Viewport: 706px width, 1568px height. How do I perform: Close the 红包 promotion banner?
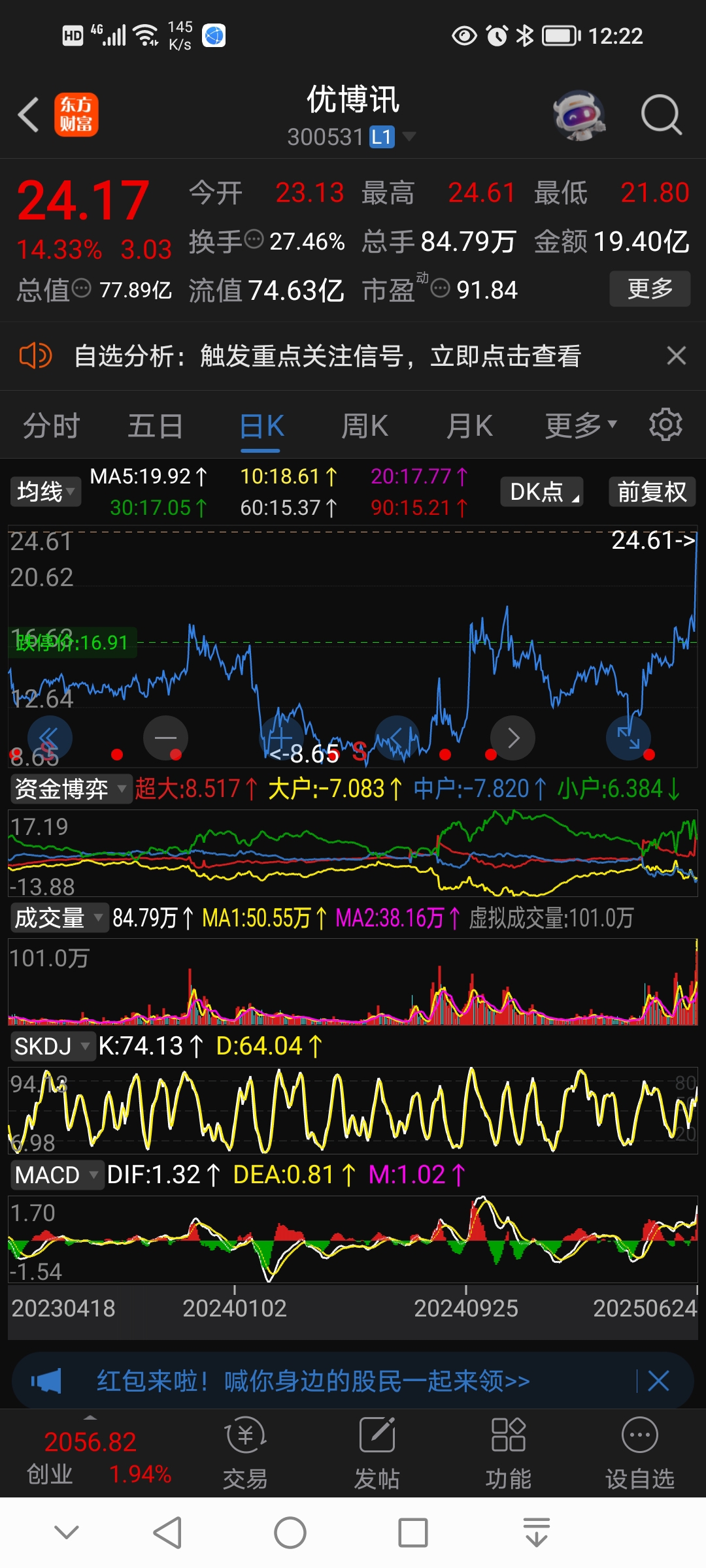coord(658,1381)
